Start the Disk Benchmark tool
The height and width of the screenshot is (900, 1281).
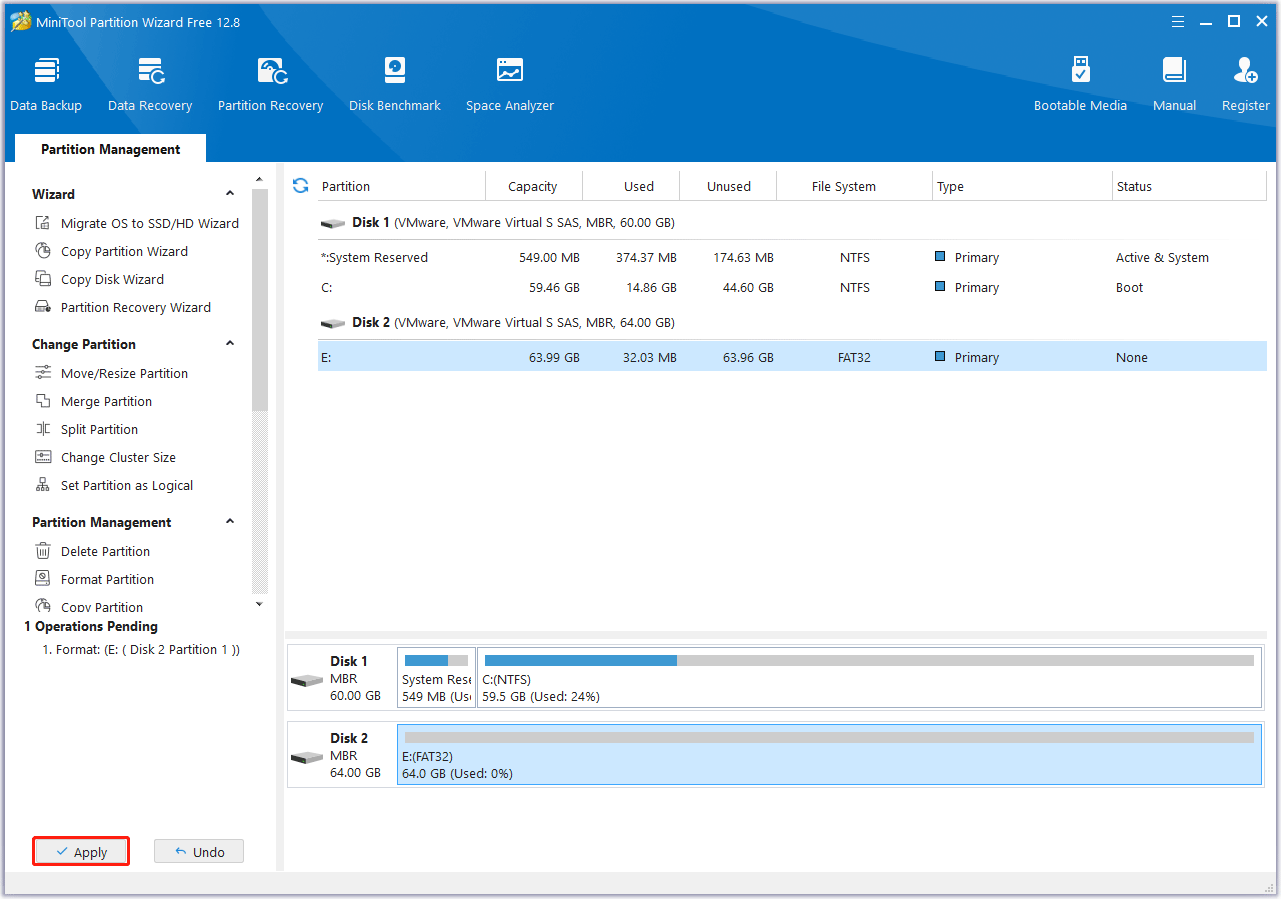tap(395, 84)
